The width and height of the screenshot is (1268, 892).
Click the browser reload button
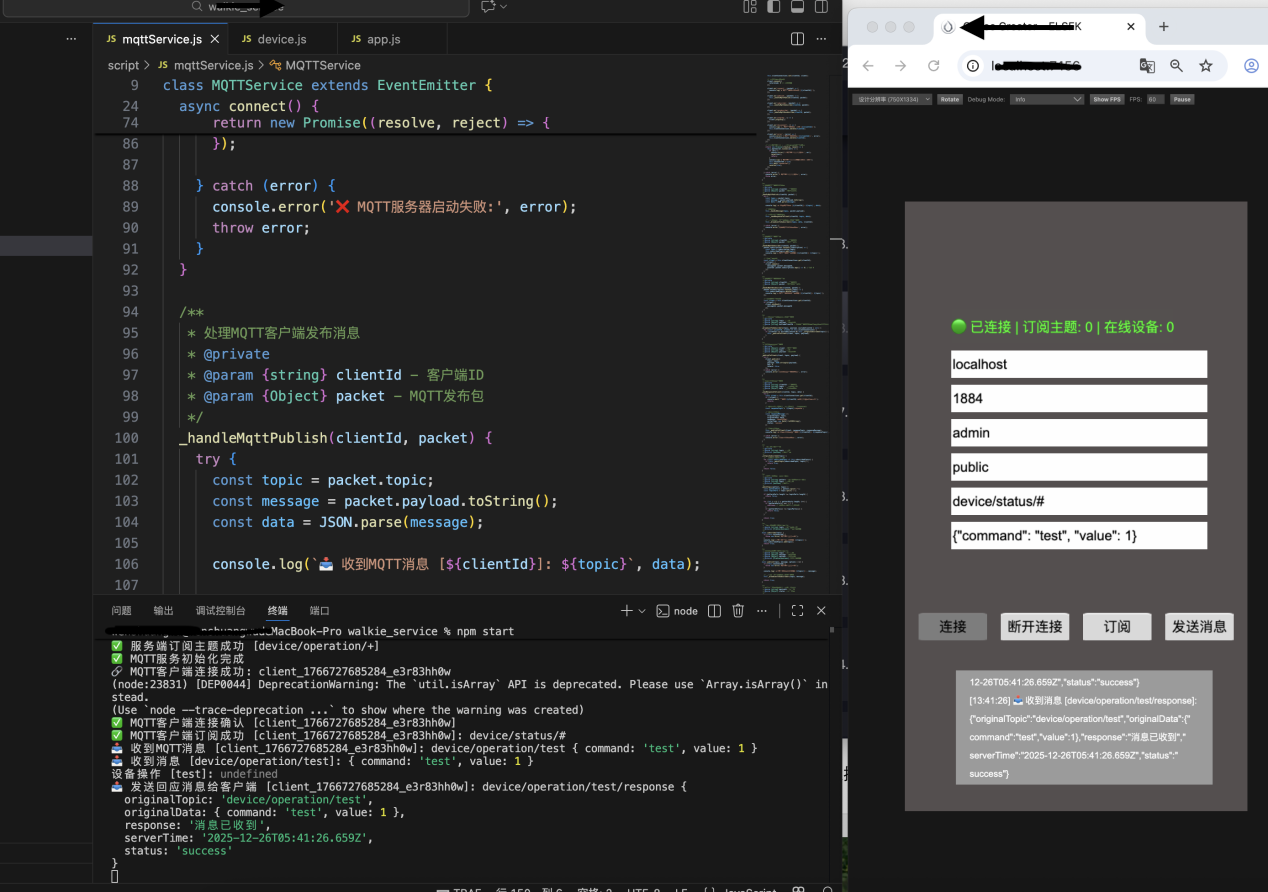coord(933,66)
